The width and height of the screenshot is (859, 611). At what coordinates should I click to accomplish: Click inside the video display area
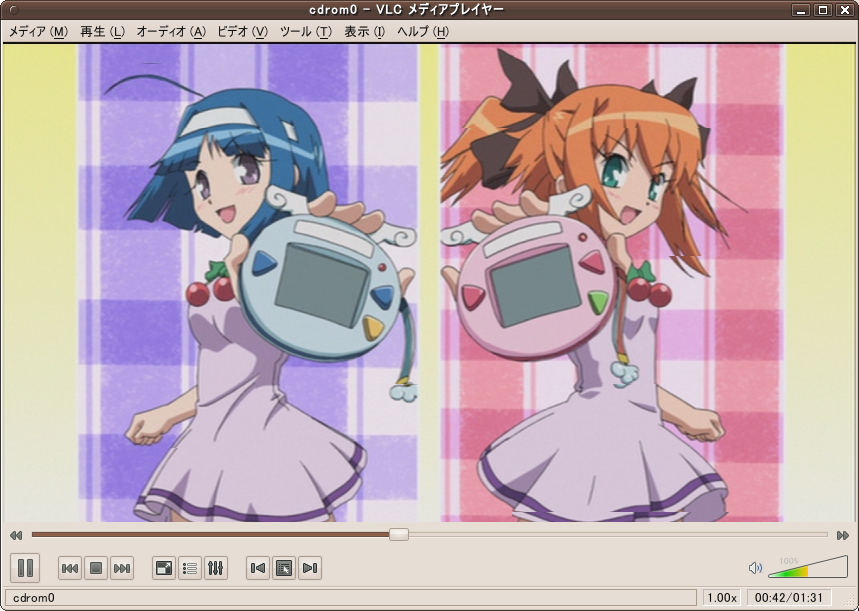pyautogui.click(x=430, y=283)
